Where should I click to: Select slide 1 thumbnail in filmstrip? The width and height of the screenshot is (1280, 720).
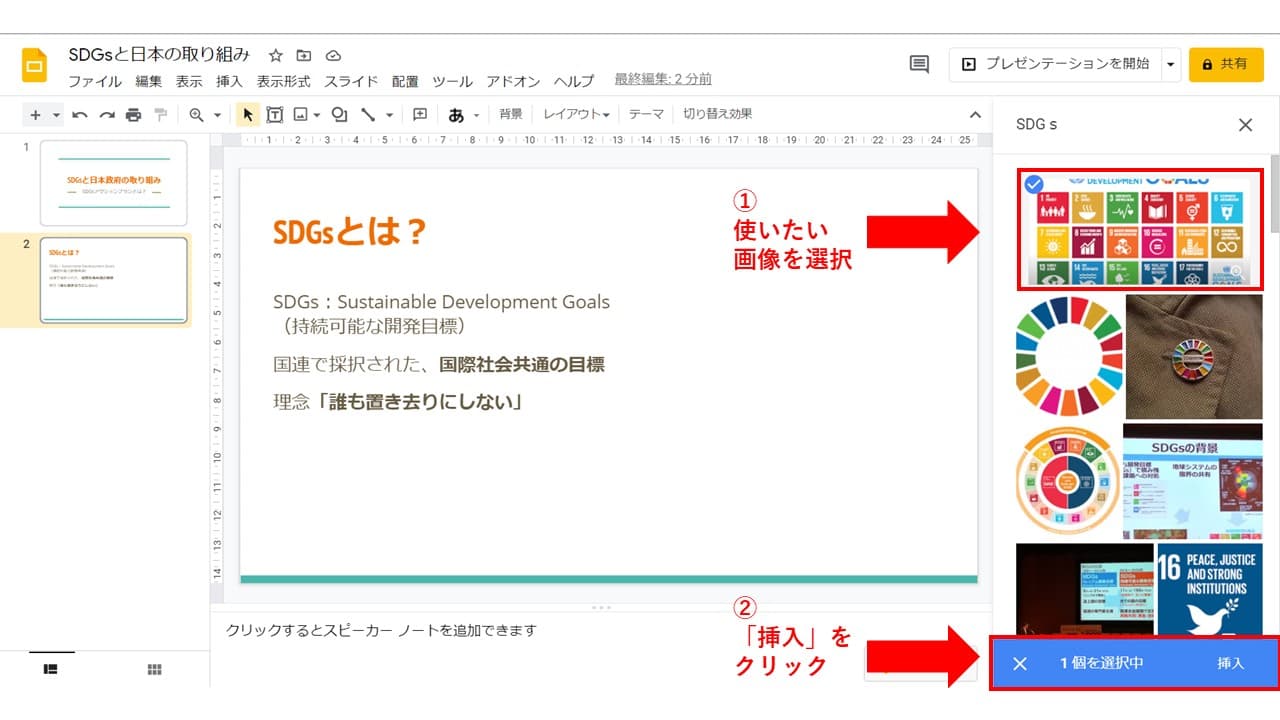point(113,183)
